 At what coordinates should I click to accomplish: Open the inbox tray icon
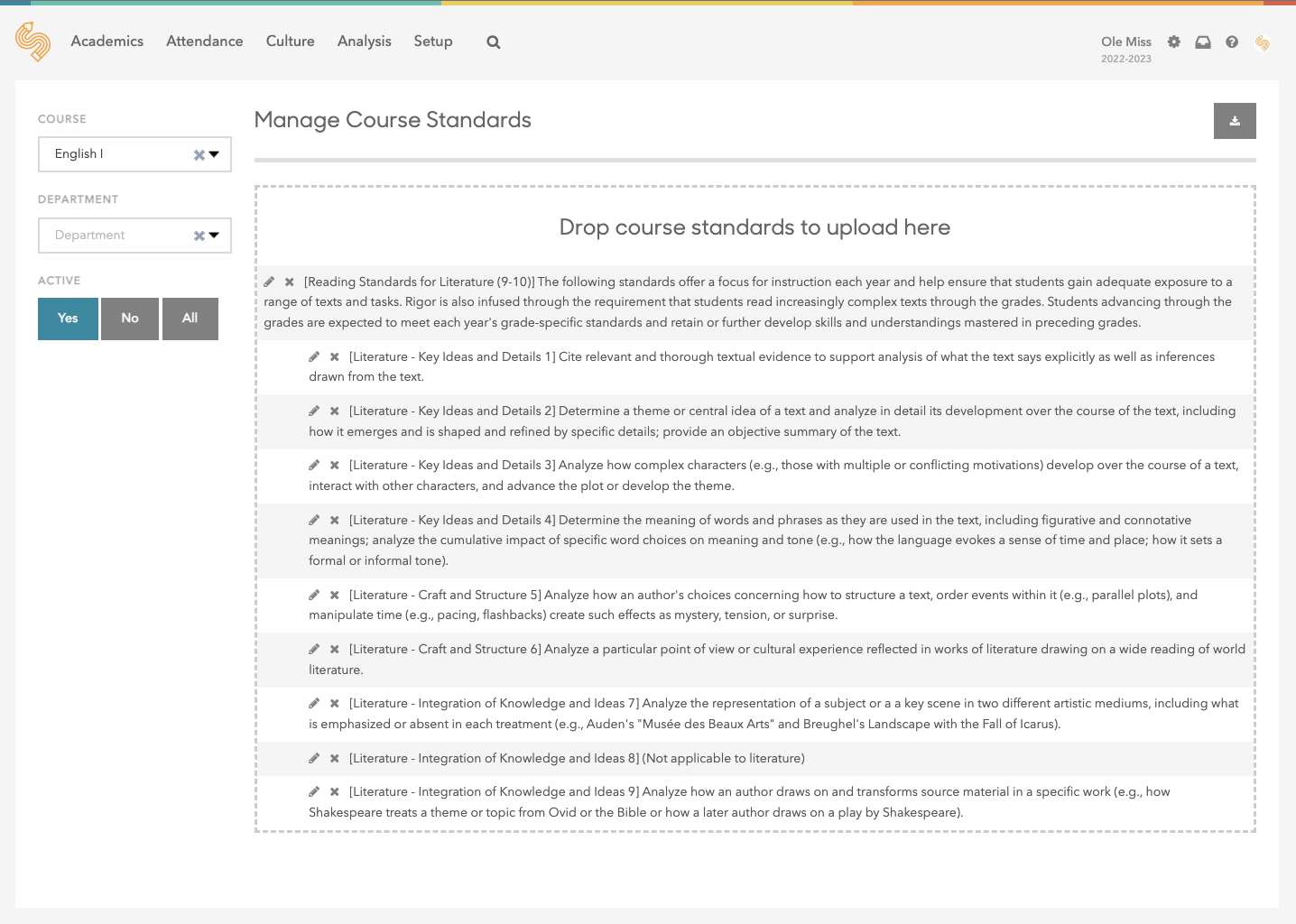[x=1202, y=42]
